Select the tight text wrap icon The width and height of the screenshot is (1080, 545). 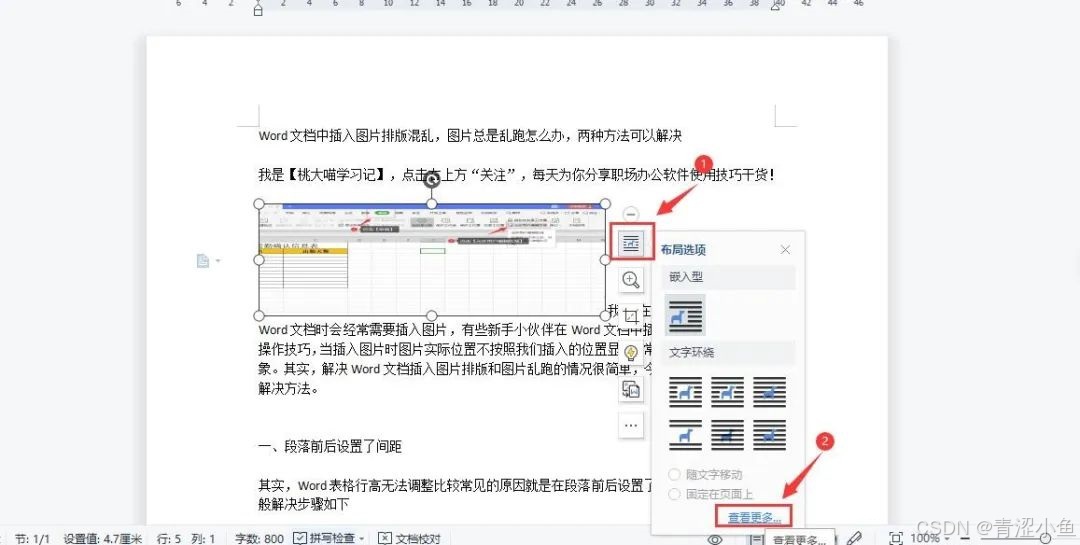coord(727,392)
